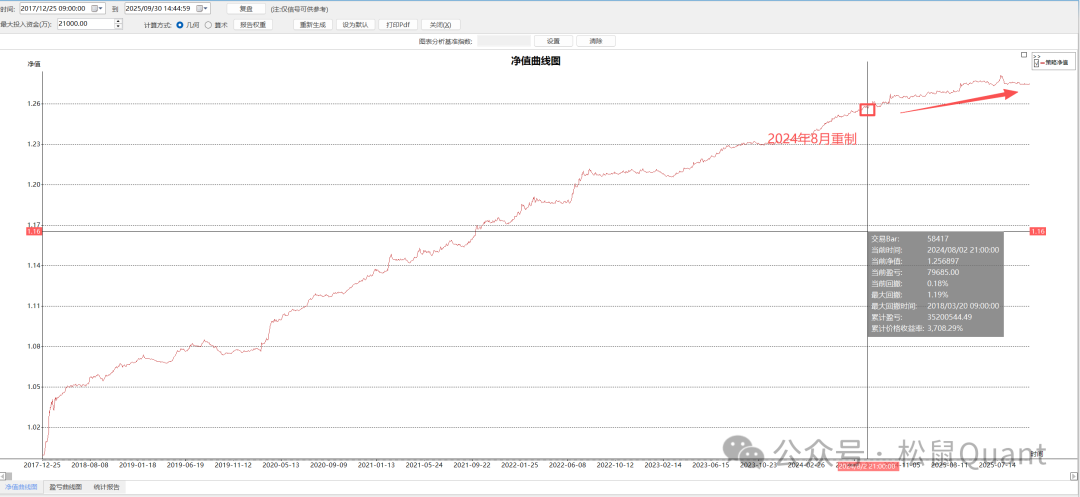The height and width of the screenshot is (497, 1080).
Task: Switch to the 盈亏曲线图 tab
Action: tap(66, 488)
